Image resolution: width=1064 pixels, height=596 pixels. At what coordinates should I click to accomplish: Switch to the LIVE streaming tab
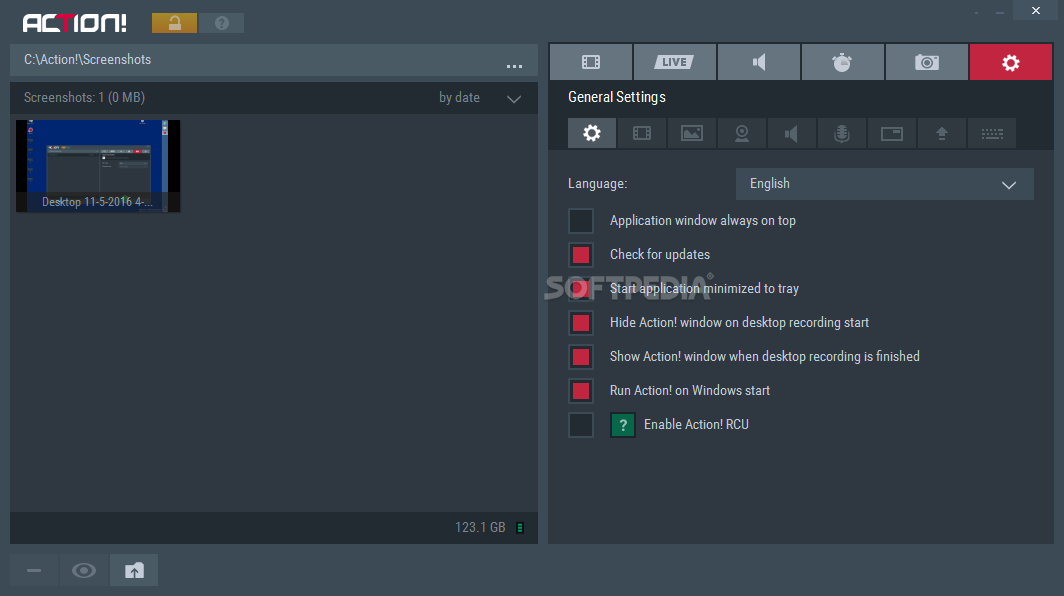[674, 62]
